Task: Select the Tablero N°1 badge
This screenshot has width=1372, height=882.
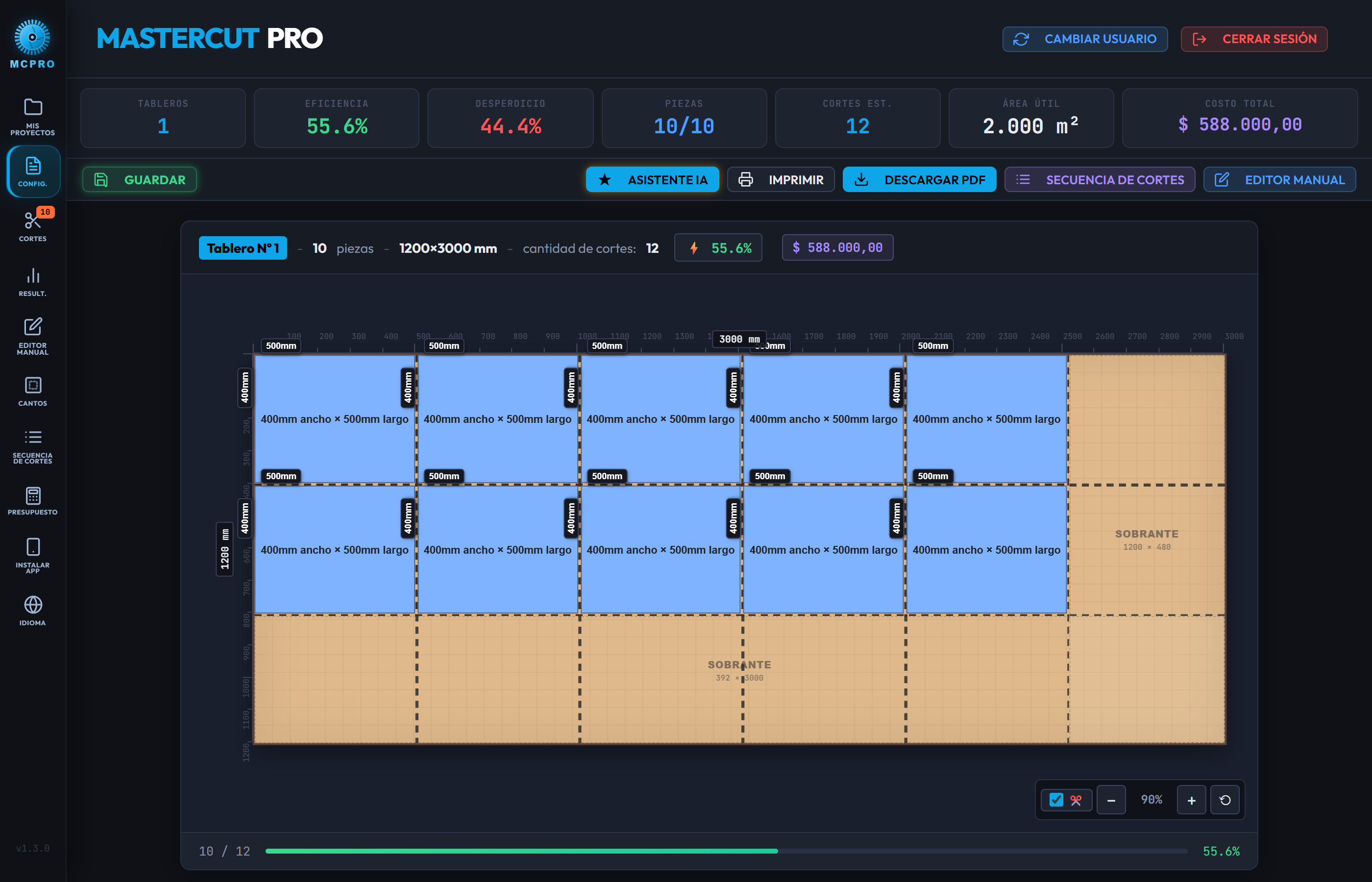Action: point(243,248)
